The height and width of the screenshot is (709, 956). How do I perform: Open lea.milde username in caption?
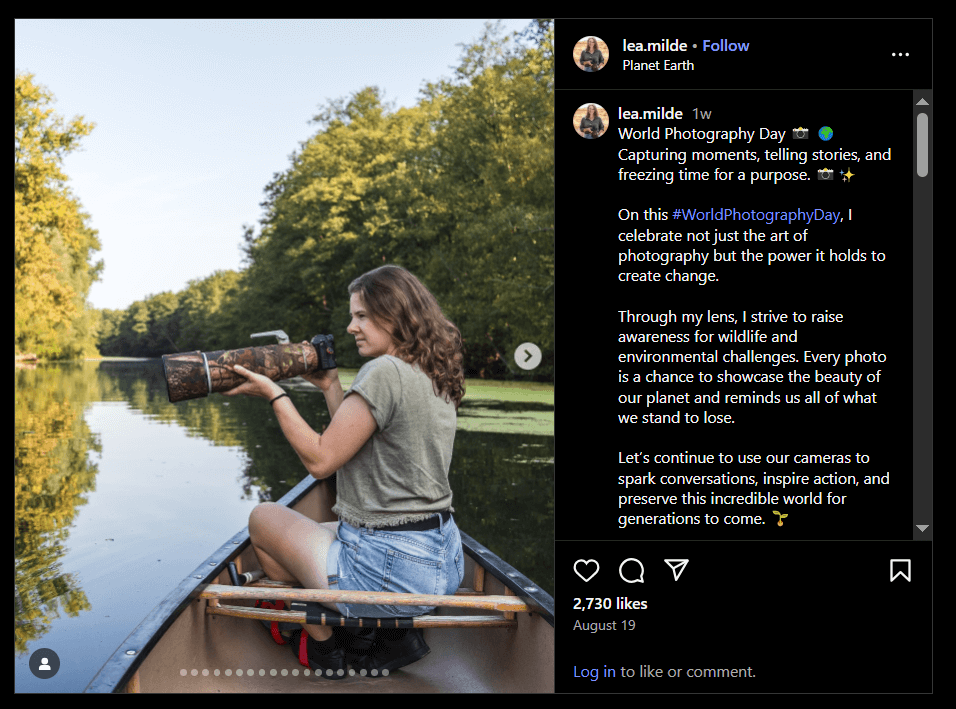[x=650, y=113]
